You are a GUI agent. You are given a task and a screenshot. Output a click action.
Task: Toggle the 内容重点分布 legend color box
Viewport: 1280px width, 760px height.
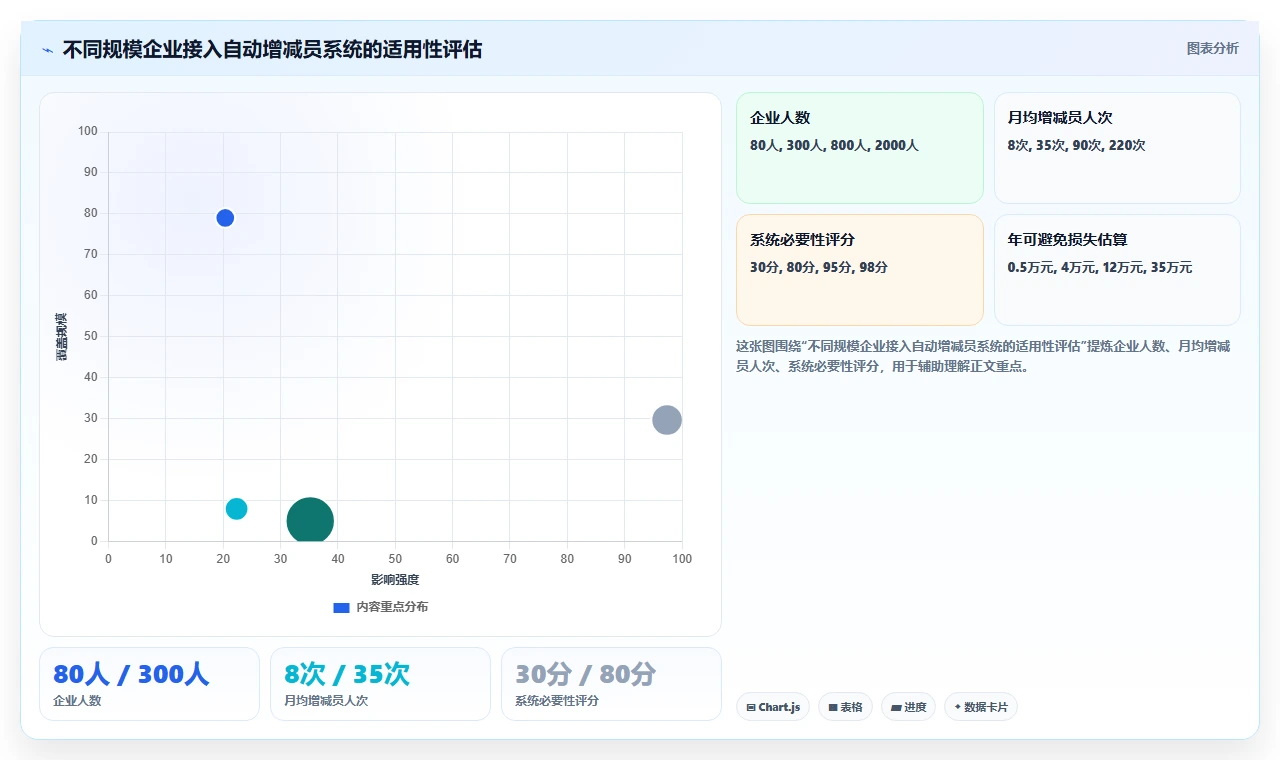(341, 607)
